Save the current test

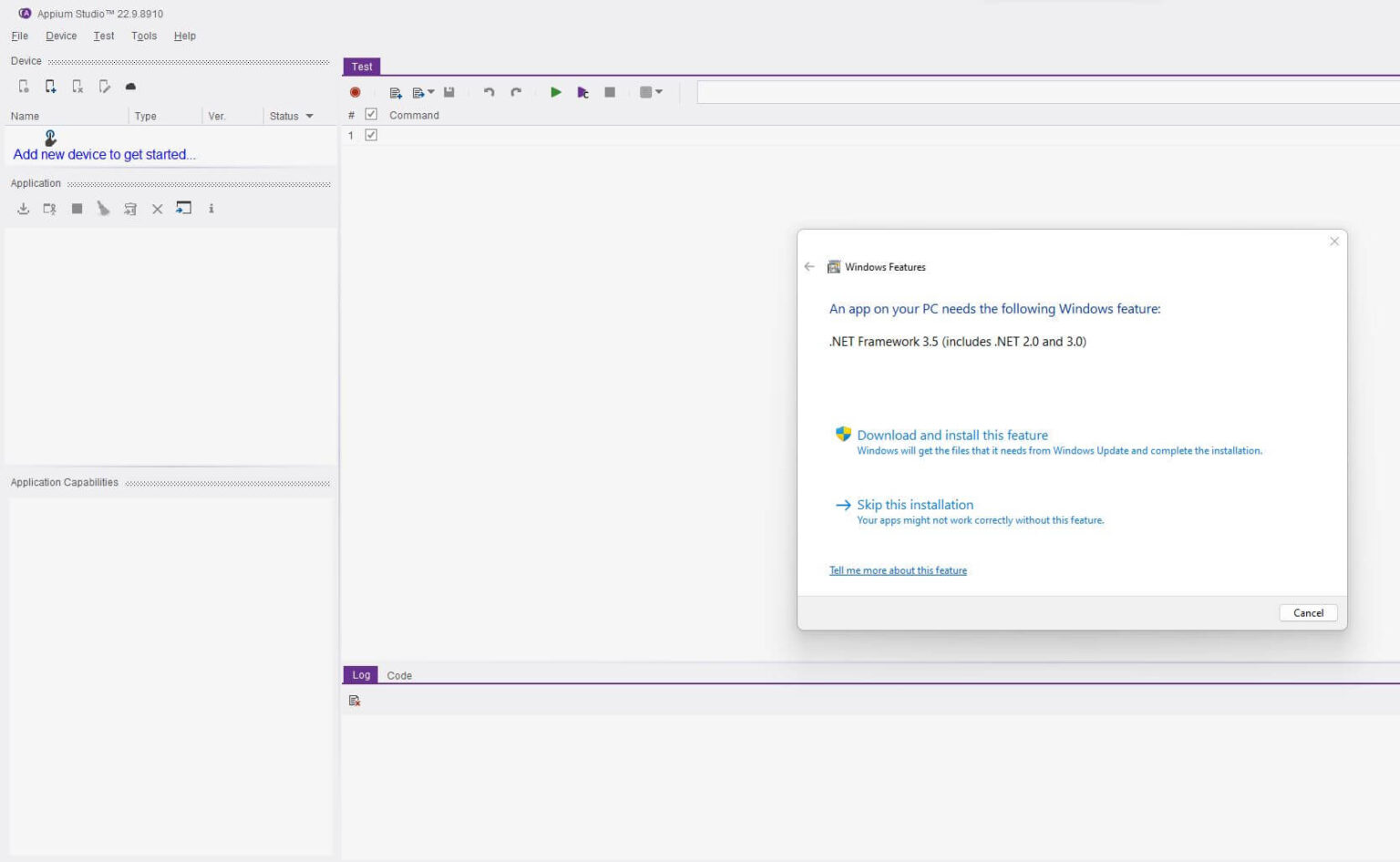click(x=448, y=92)
